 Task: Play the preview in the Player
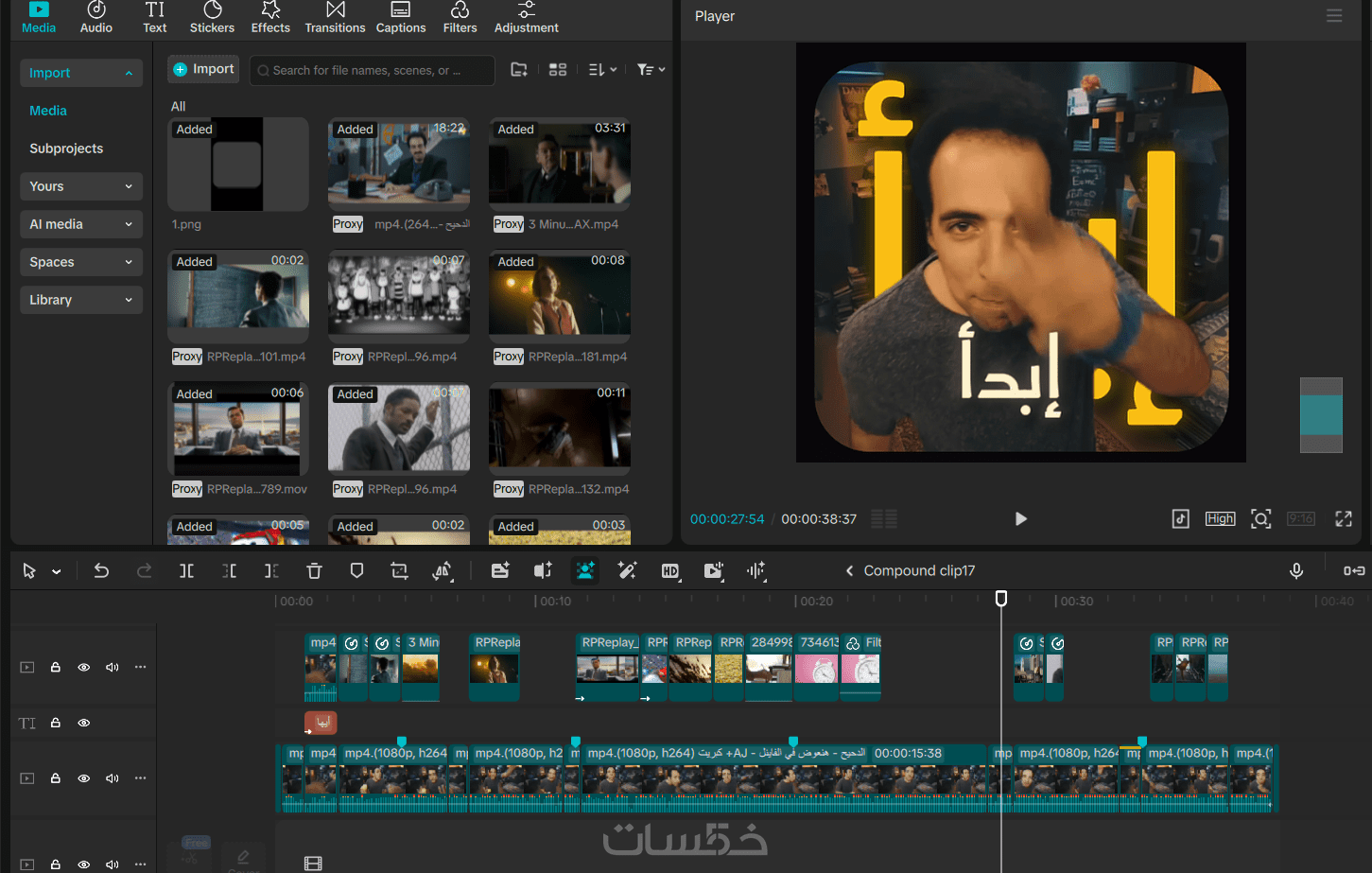[1020, 518]
